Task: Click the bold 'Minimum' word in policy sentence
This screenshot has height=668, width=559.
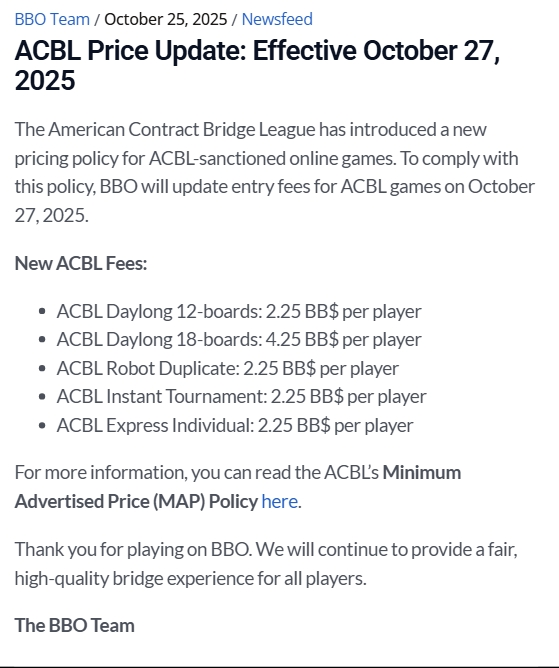Action: click(x=422, y=473)
